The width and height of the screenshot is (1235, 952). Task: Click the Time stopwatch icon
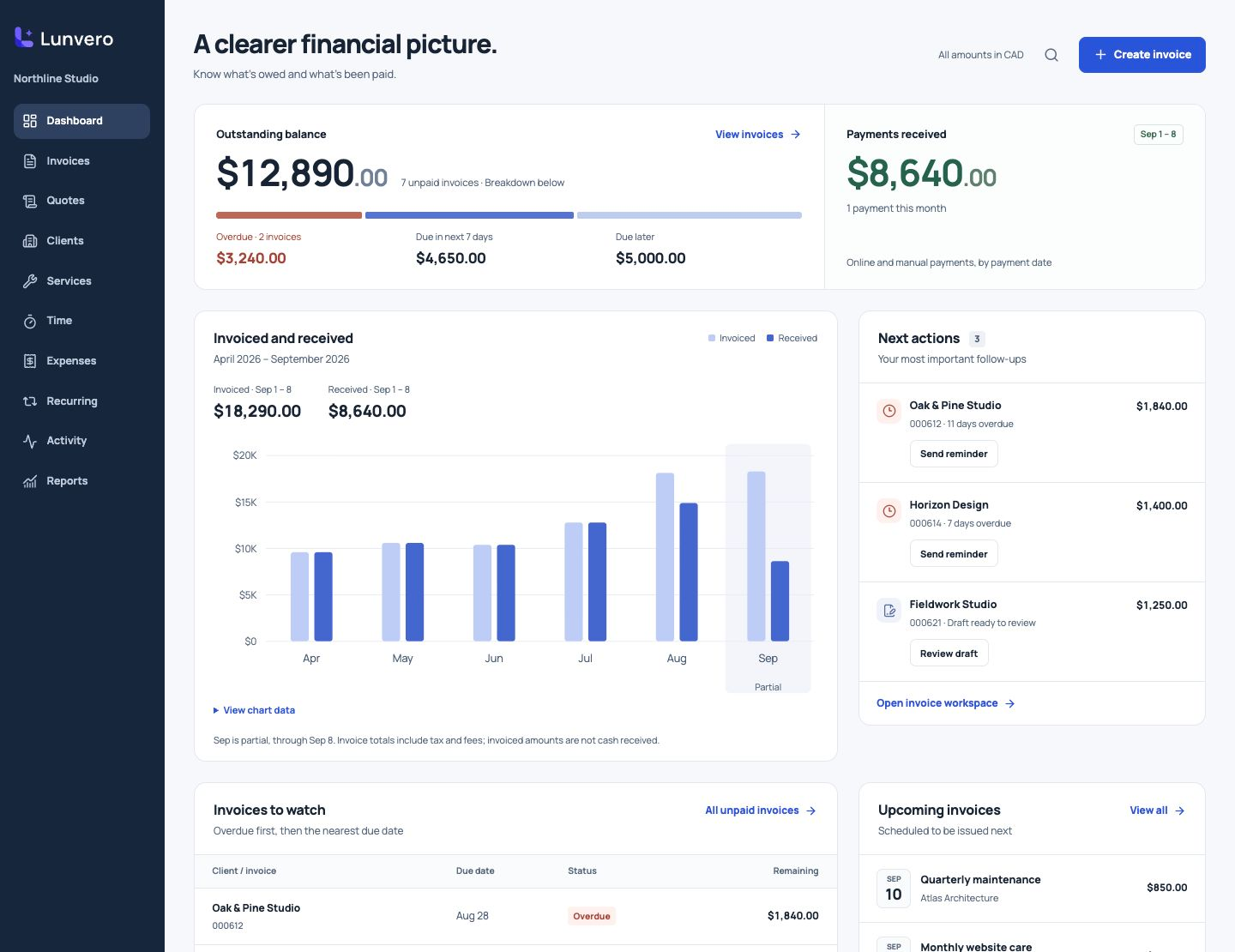pos(30,321)
